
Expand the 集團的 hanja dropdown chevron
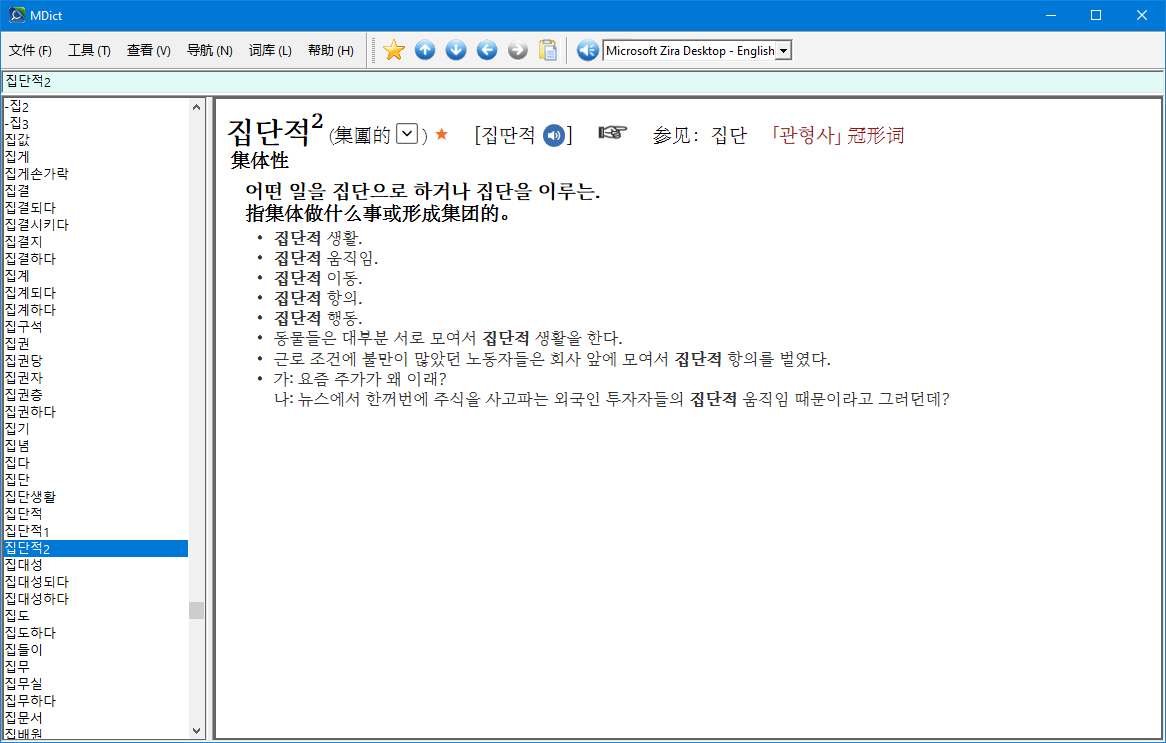coord(406,131)
